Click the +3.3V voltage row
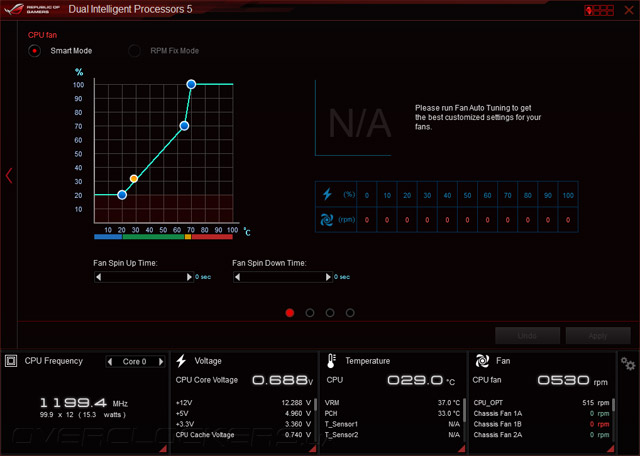The height and width of the screenshot is (456, 640). tap(243, 424)
